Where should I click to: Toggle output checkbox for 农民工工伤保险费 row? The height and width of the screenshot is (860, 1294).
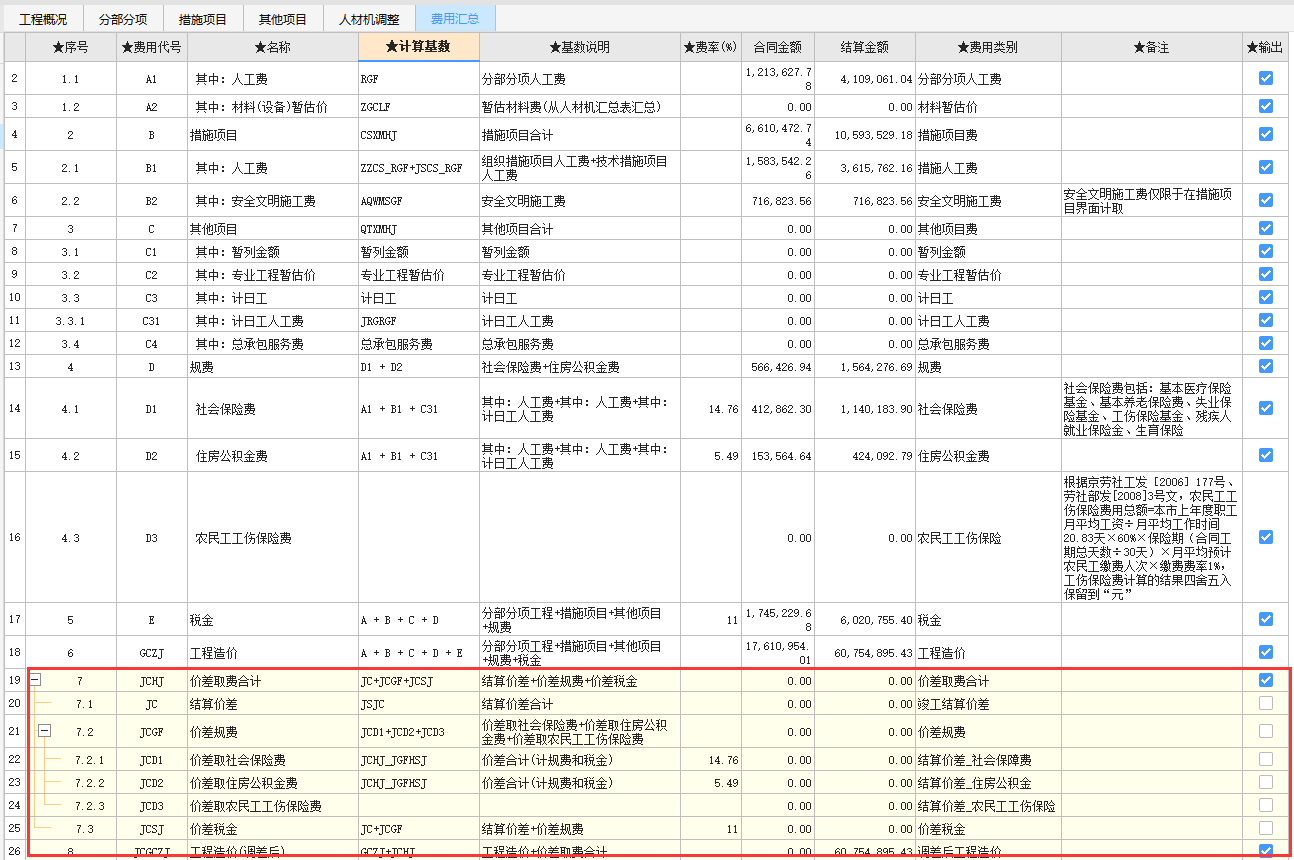[1266, 537]
